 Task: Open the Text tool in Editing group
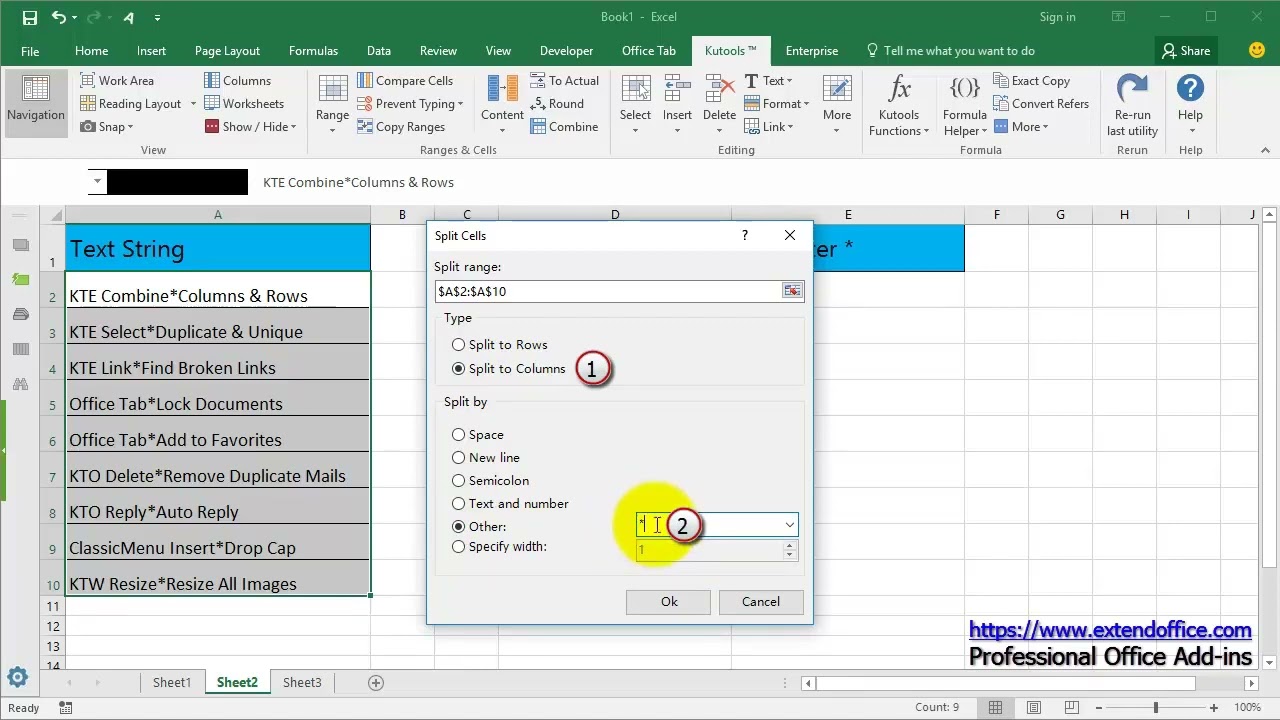point(768,81)
